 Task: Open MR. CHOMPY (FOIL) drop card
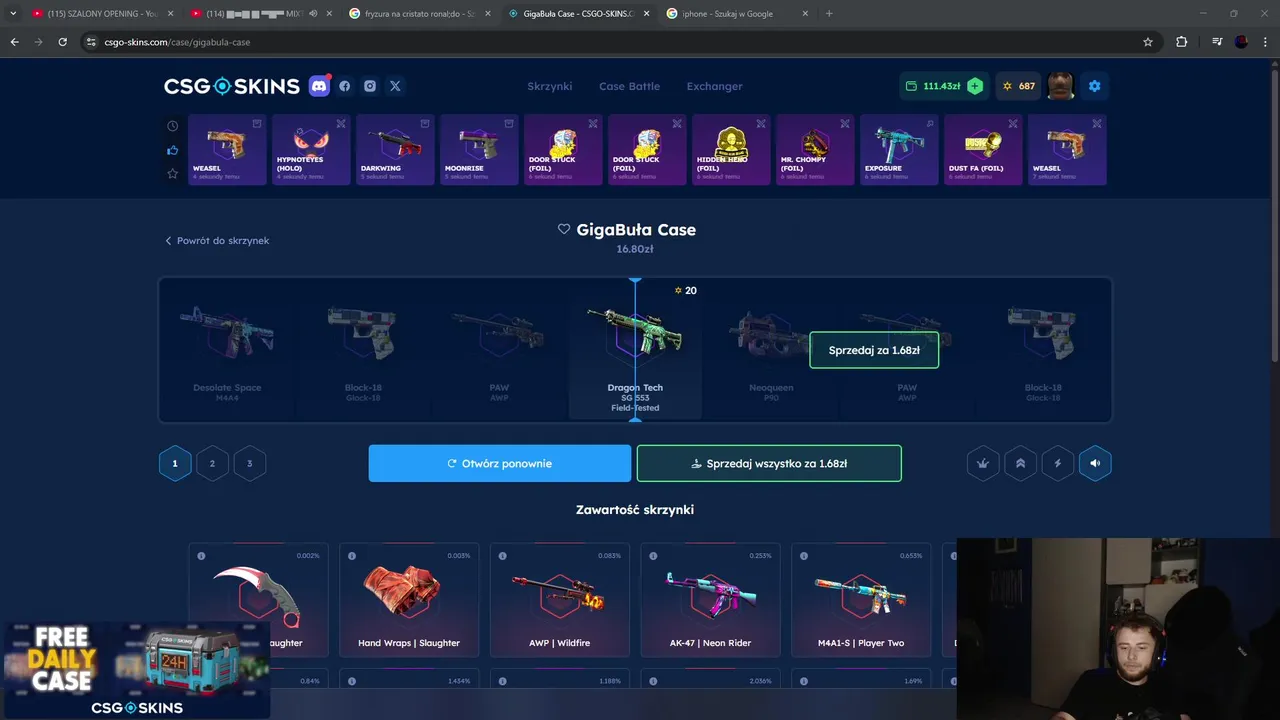click(815, 150)
